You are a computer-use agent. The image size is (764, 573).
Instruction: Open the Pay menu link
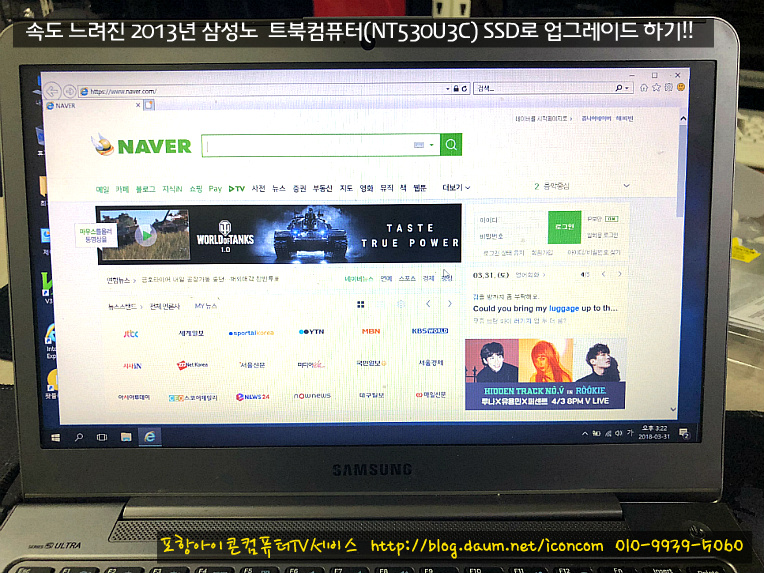(x=215, y=189)
